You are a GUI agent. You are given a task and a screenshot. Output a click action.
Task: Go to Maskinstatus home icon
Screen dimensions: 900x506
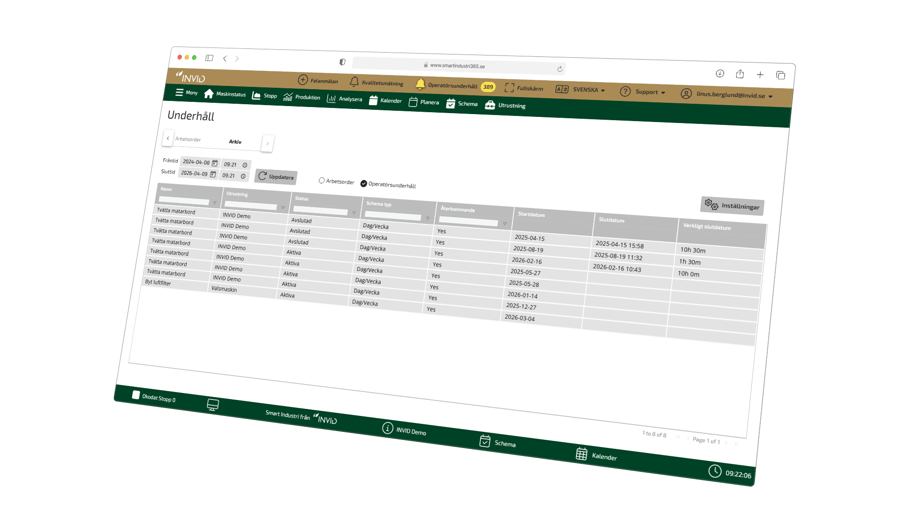[209, 94]
